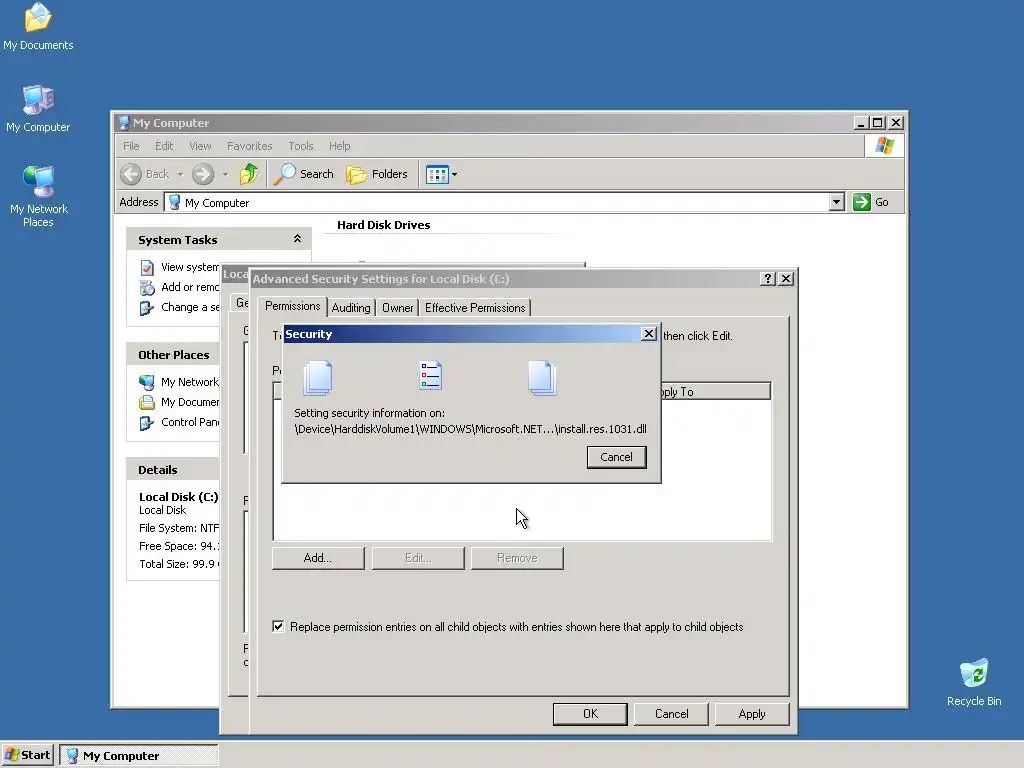This screenshot has width=1024, height=768.
Task: Open the View menu
Action: pyautogui.click(x=200, y=146)
